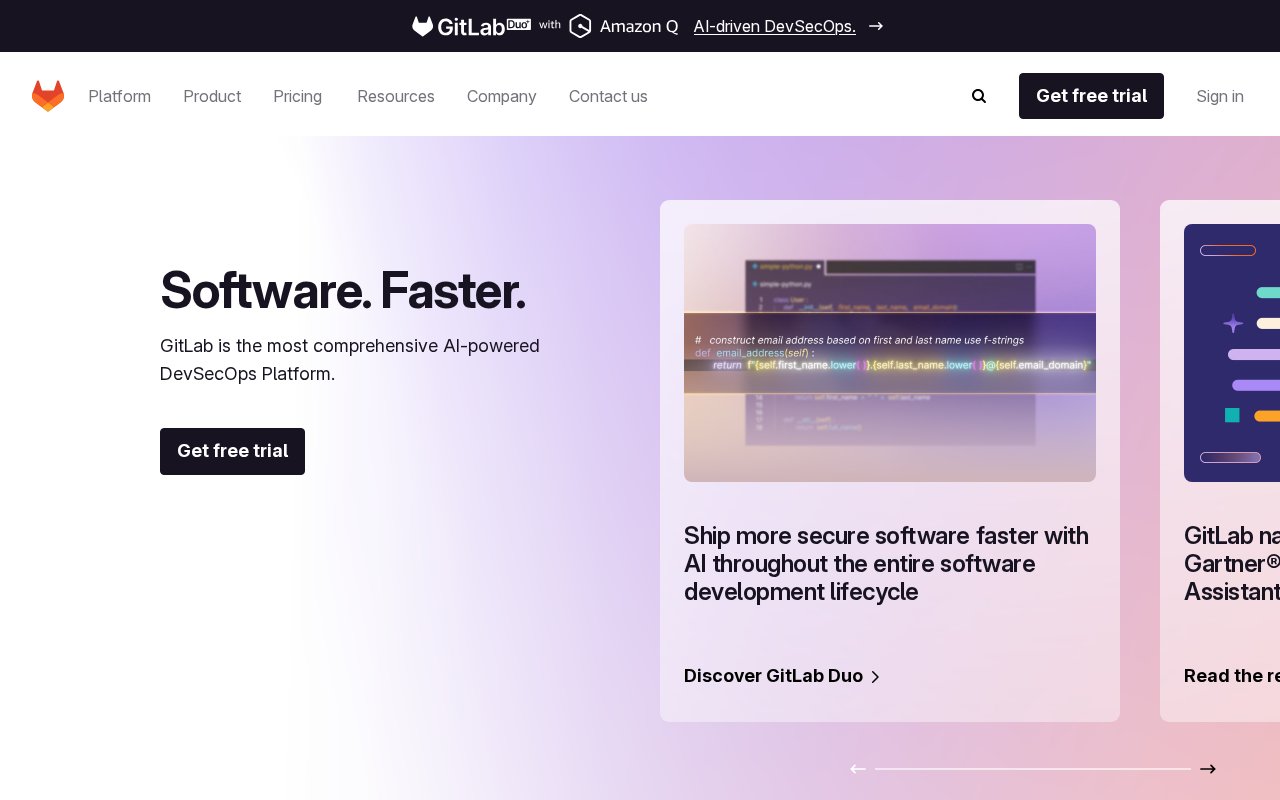Click the 'Software. Faster.' headline

(x=342, y=290)
